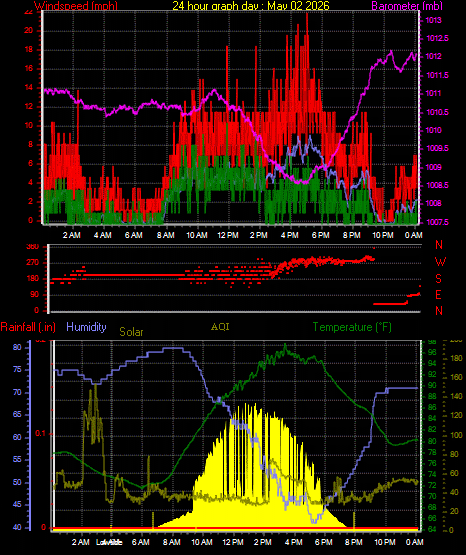Click the "Temperature (°F)" legend label
This screenshot has width=466, height=555.
(x=352, y=327)
